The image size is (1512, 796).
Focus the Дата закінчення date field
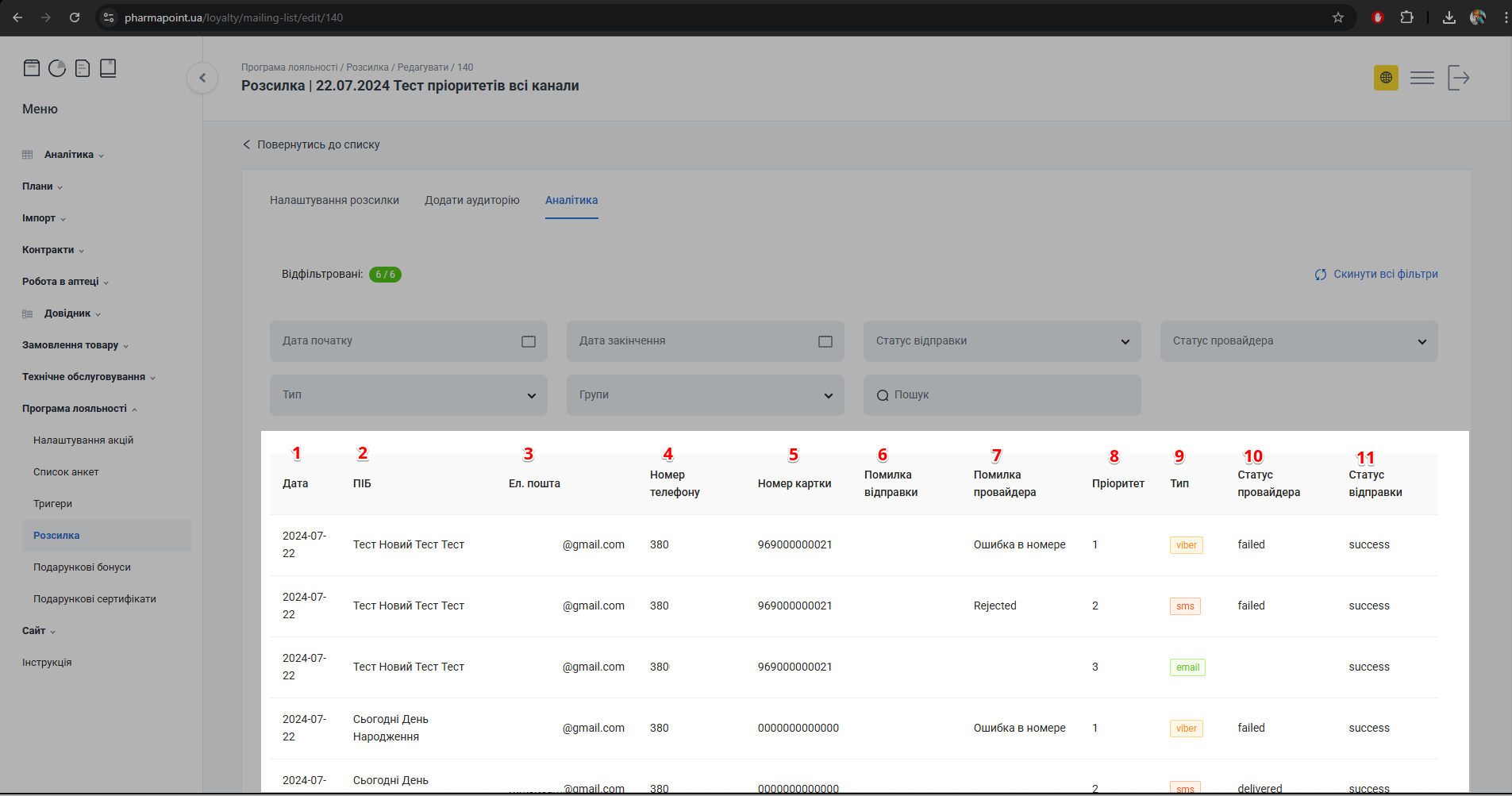pyautogui.click(x=706, y=341)
